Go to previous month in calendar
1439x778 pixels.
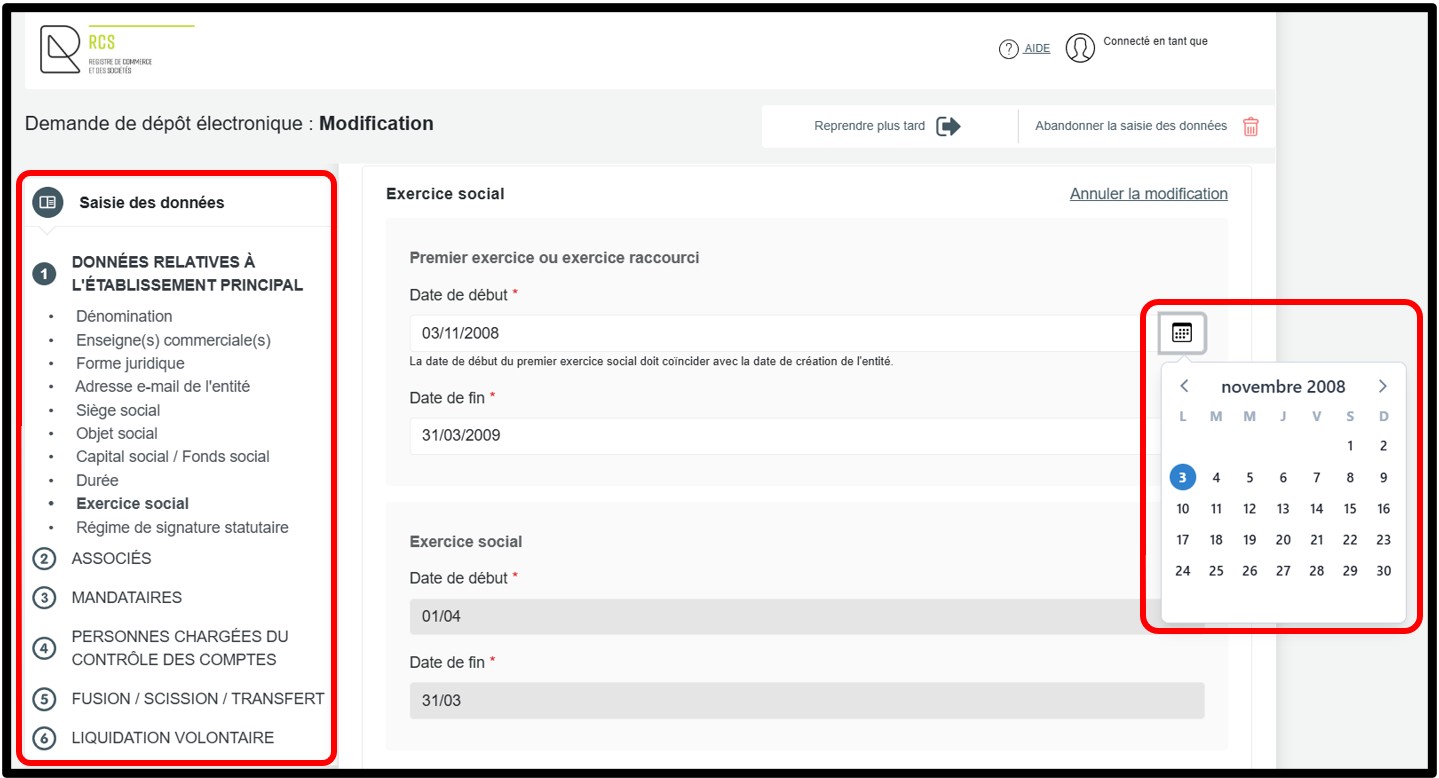(x=1184, y=387)
